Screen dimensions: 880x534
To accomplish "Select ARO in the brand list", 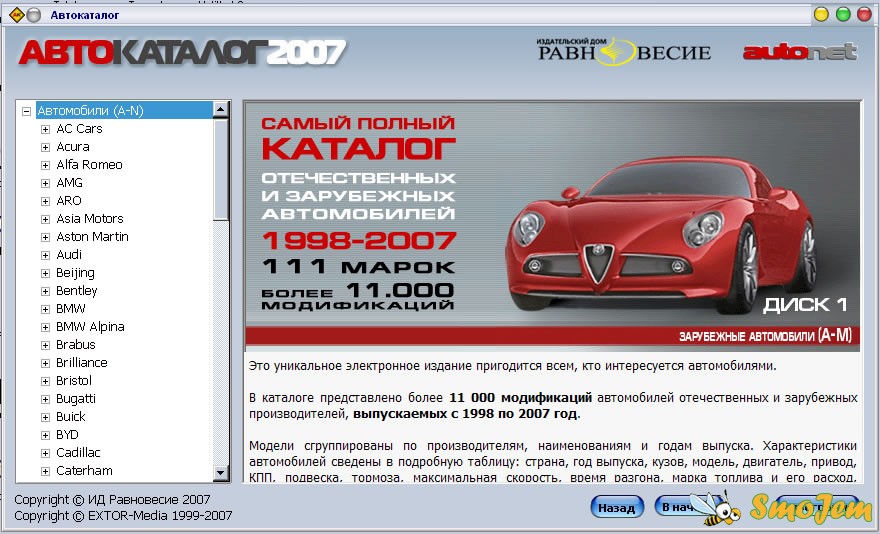I will [x=69, y=200].
